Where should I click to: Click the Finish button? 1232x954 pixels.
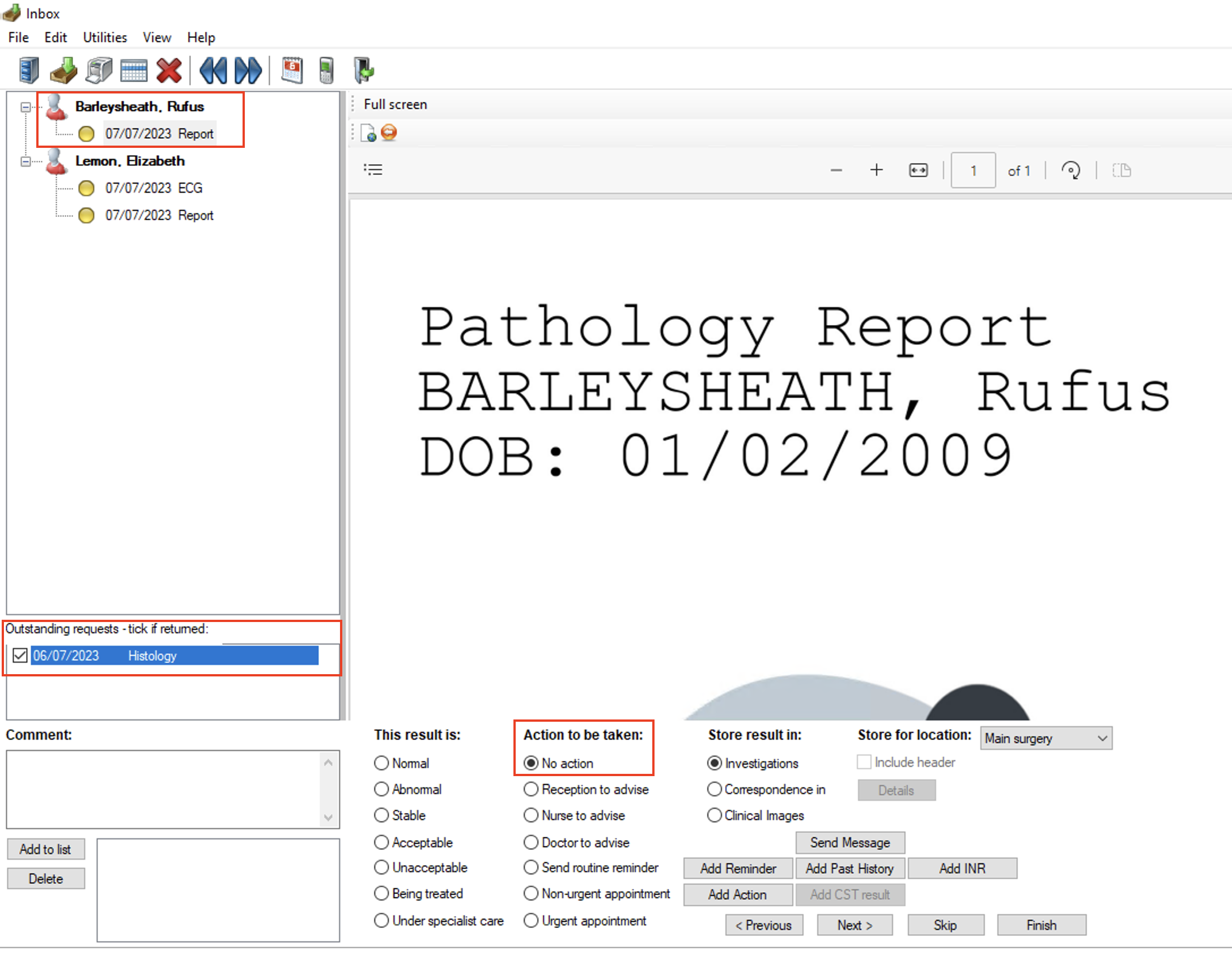[x=1042, y=925]
